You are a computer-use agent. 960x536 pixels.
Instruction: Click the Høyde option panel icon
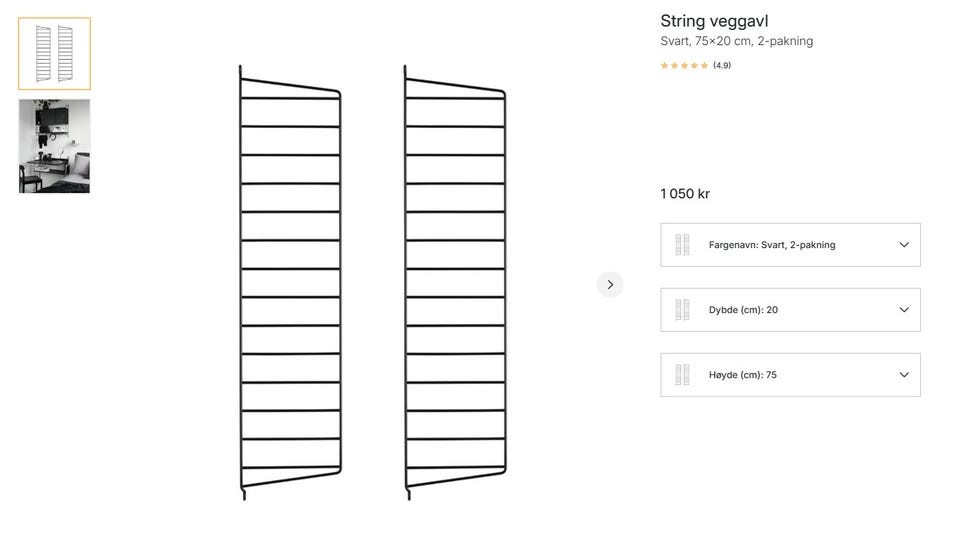pyautogui.click(x=682, y=375)
